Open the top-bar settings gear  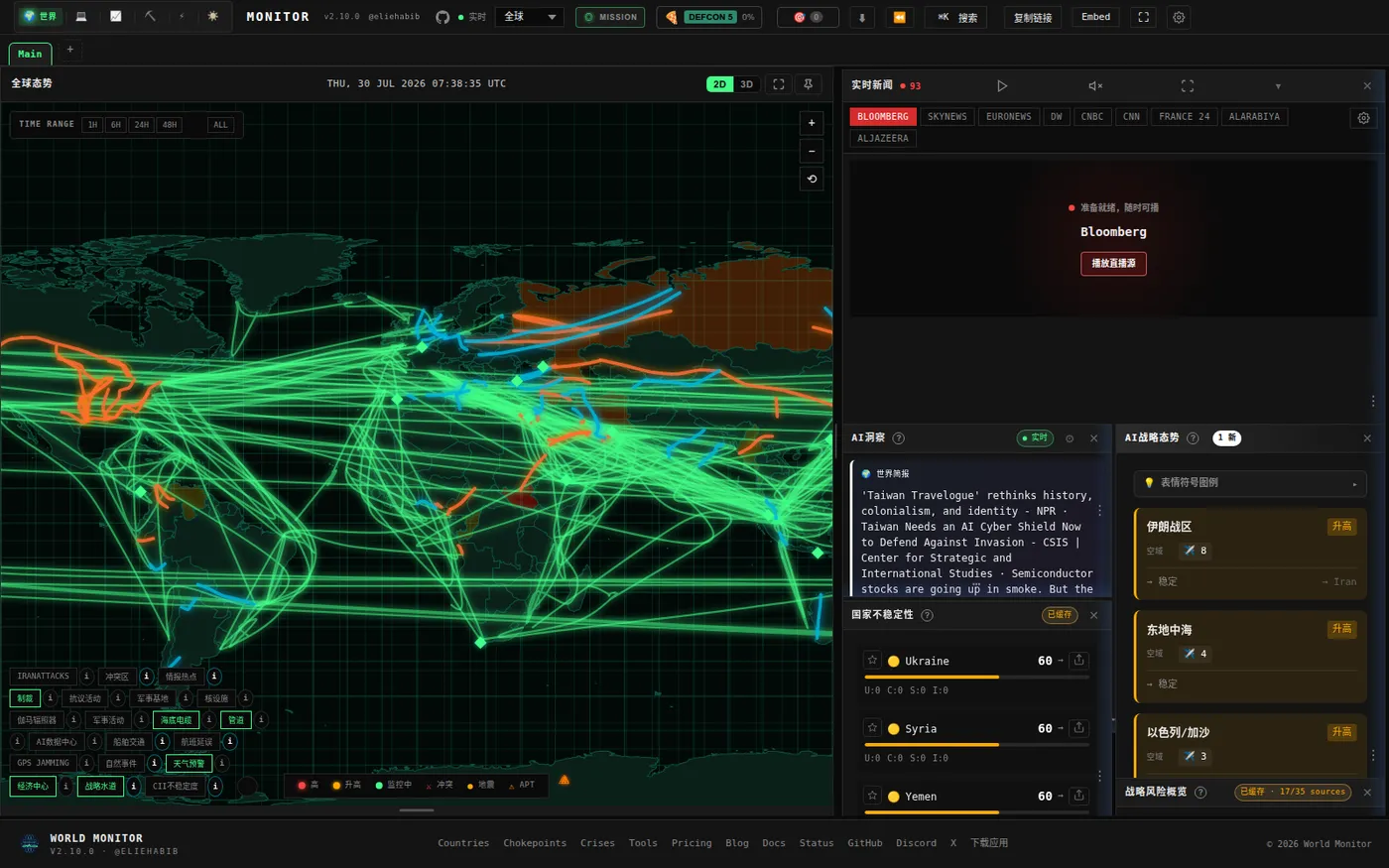tap(1179, 17)
